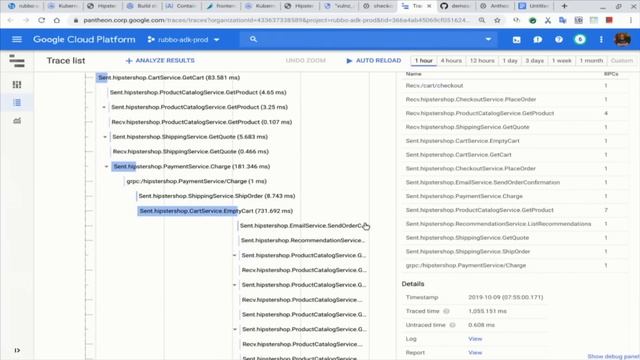The width and height of the screenshot is (640, 360).
Task: Reload the browser page
Action: click(x=41, y=20)
